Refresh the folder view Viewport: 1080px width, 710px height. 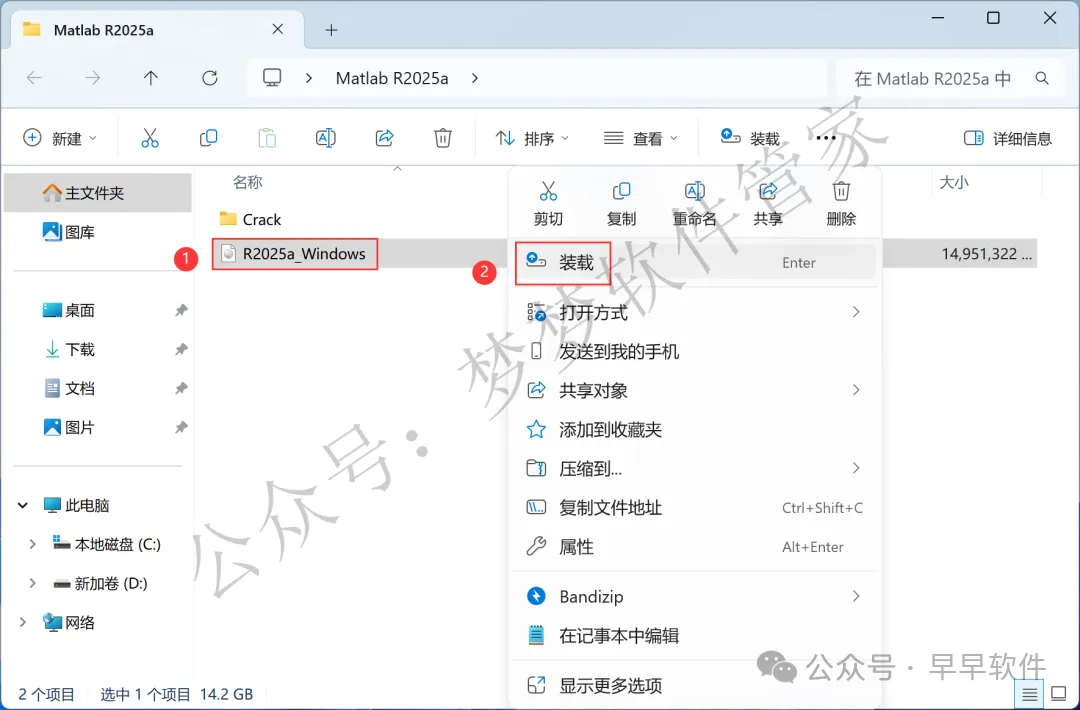tap(209, 78)
